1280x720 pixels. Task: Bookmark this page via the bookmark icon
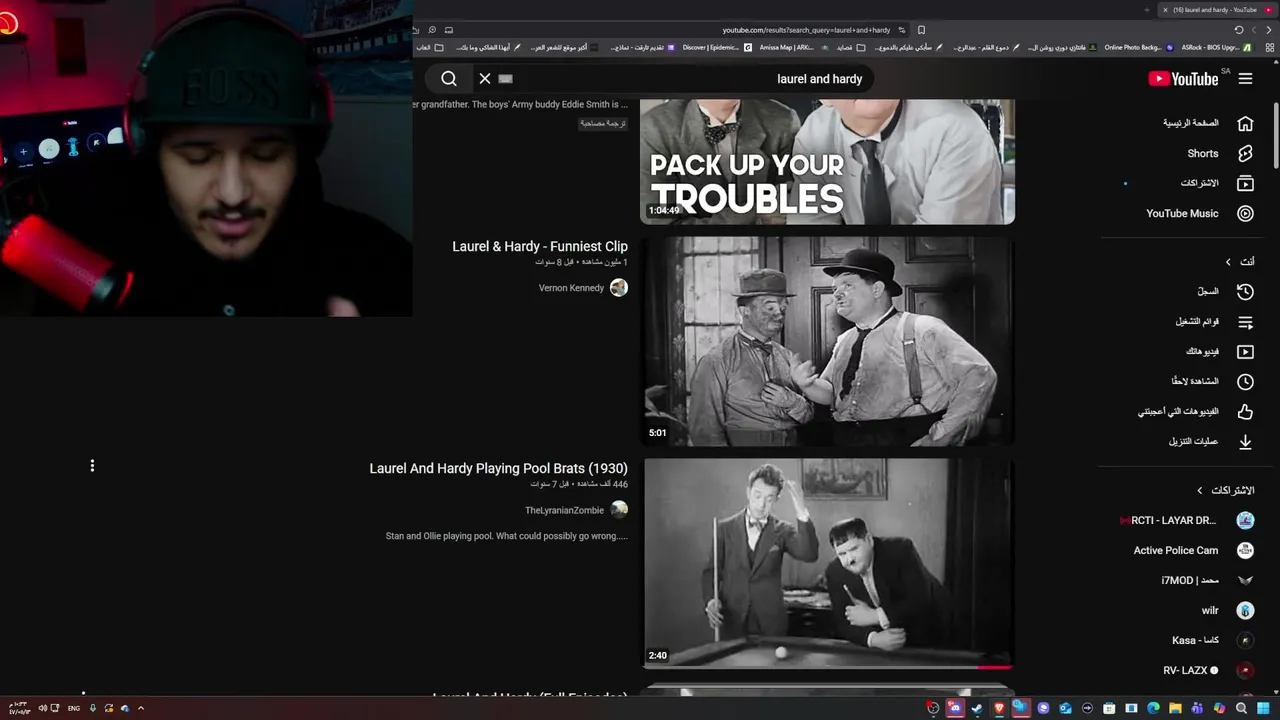(x=921, y=30)
